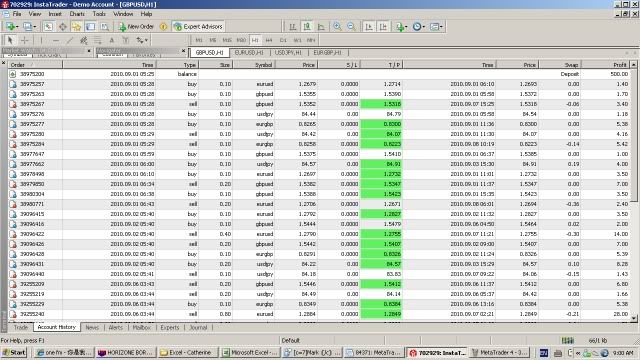Toggle the Chart Shift icon
This screenshot has width=640, height=360.
[x=383, y=27]
